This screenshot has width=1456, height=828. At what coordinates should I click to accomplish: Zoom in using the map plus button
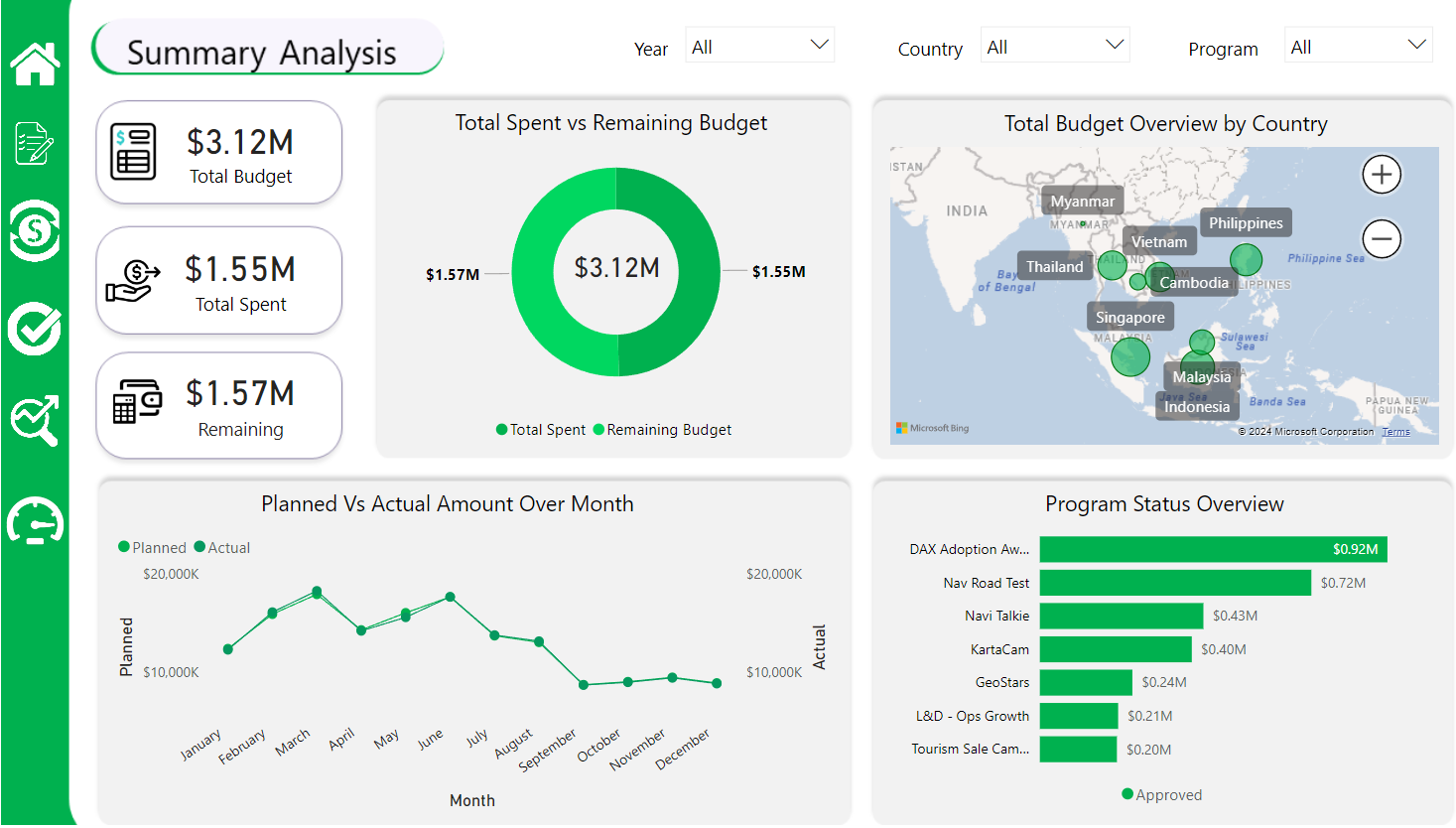click(1381, 174)
